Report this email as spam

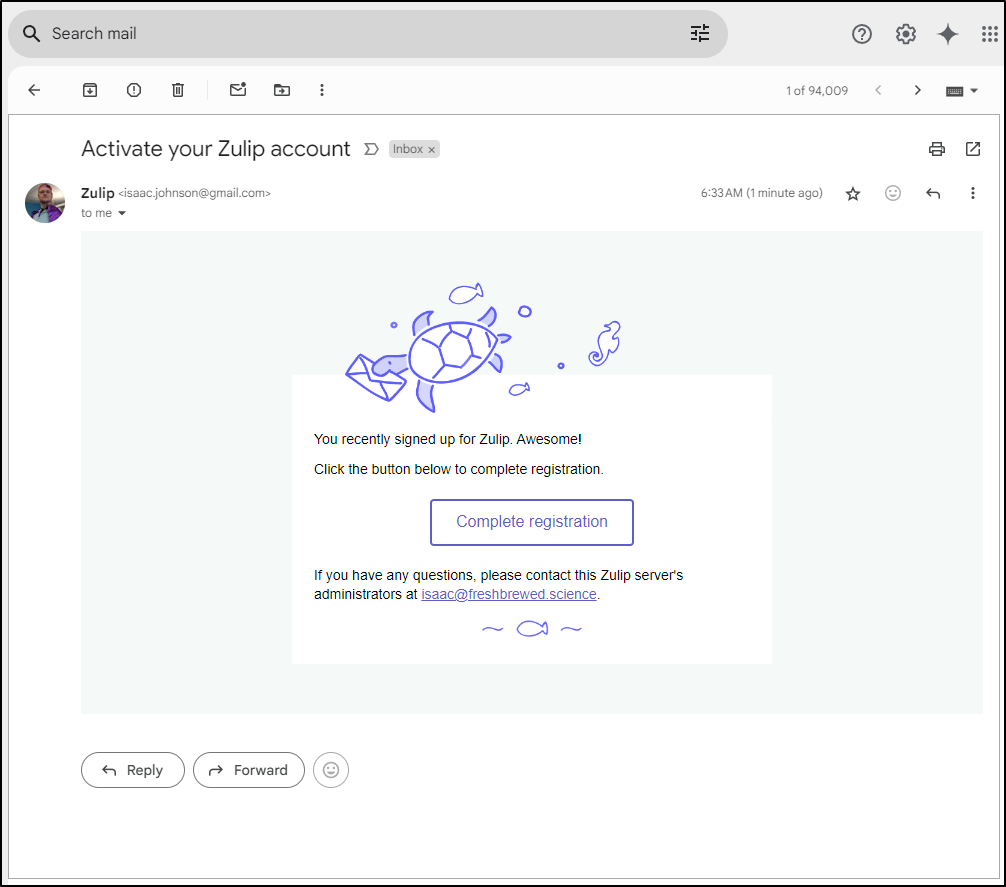click(x=133, y=90)
